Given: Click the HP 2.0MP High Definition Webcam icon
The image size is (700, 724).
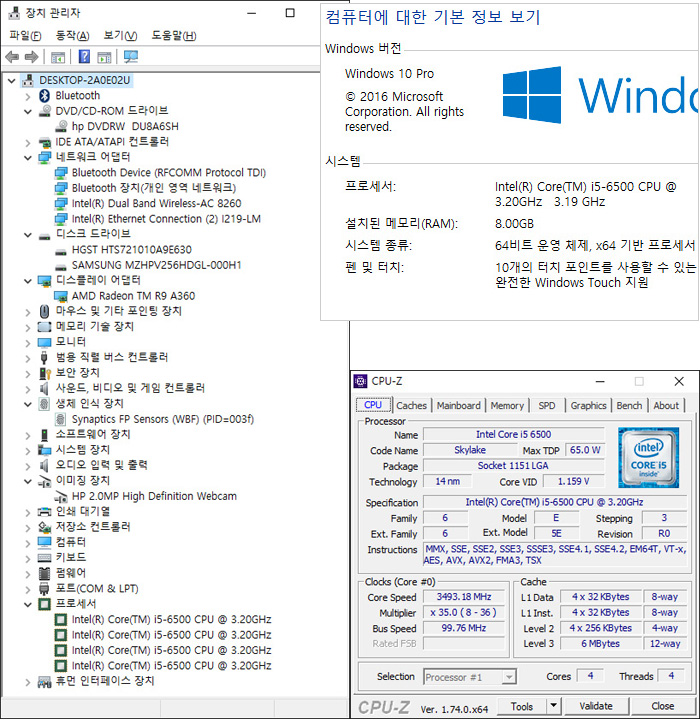Looking at the screenshot, I should click(61, 497).
